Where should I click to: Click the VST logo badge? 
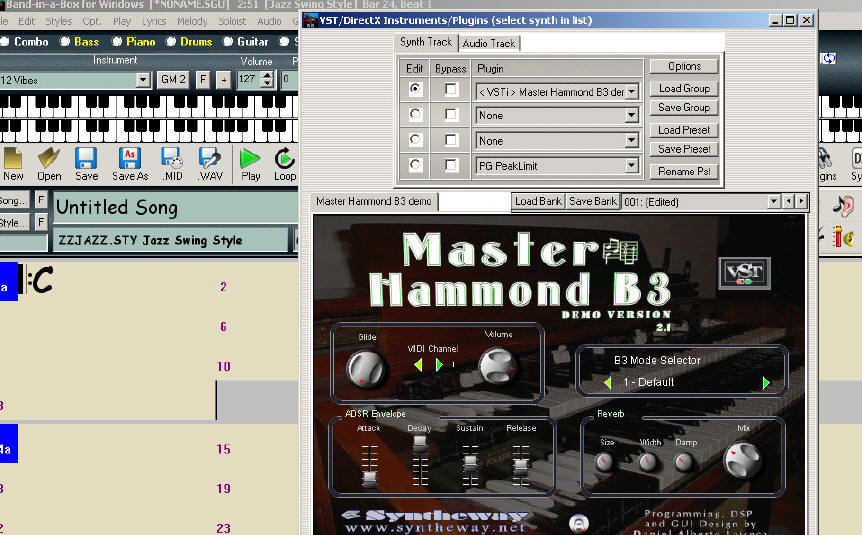click(744, 273)
